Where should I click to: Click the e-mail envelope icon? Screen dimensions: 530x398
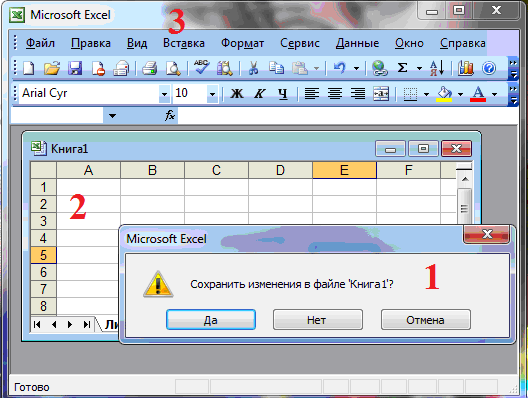tap(121, 68)
